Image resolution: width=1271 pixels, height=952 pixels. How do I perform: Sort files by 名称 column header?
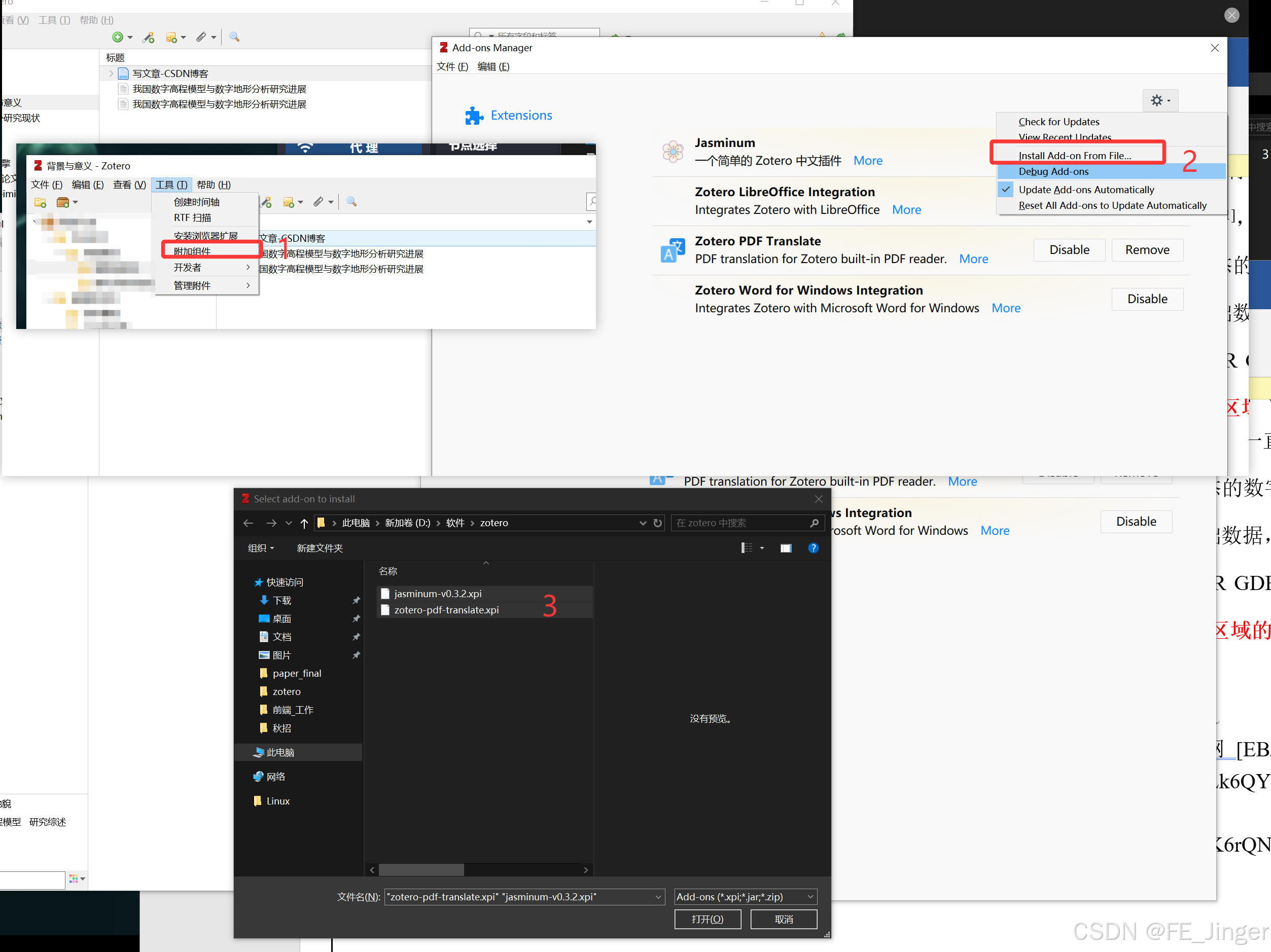click(387, 571)
